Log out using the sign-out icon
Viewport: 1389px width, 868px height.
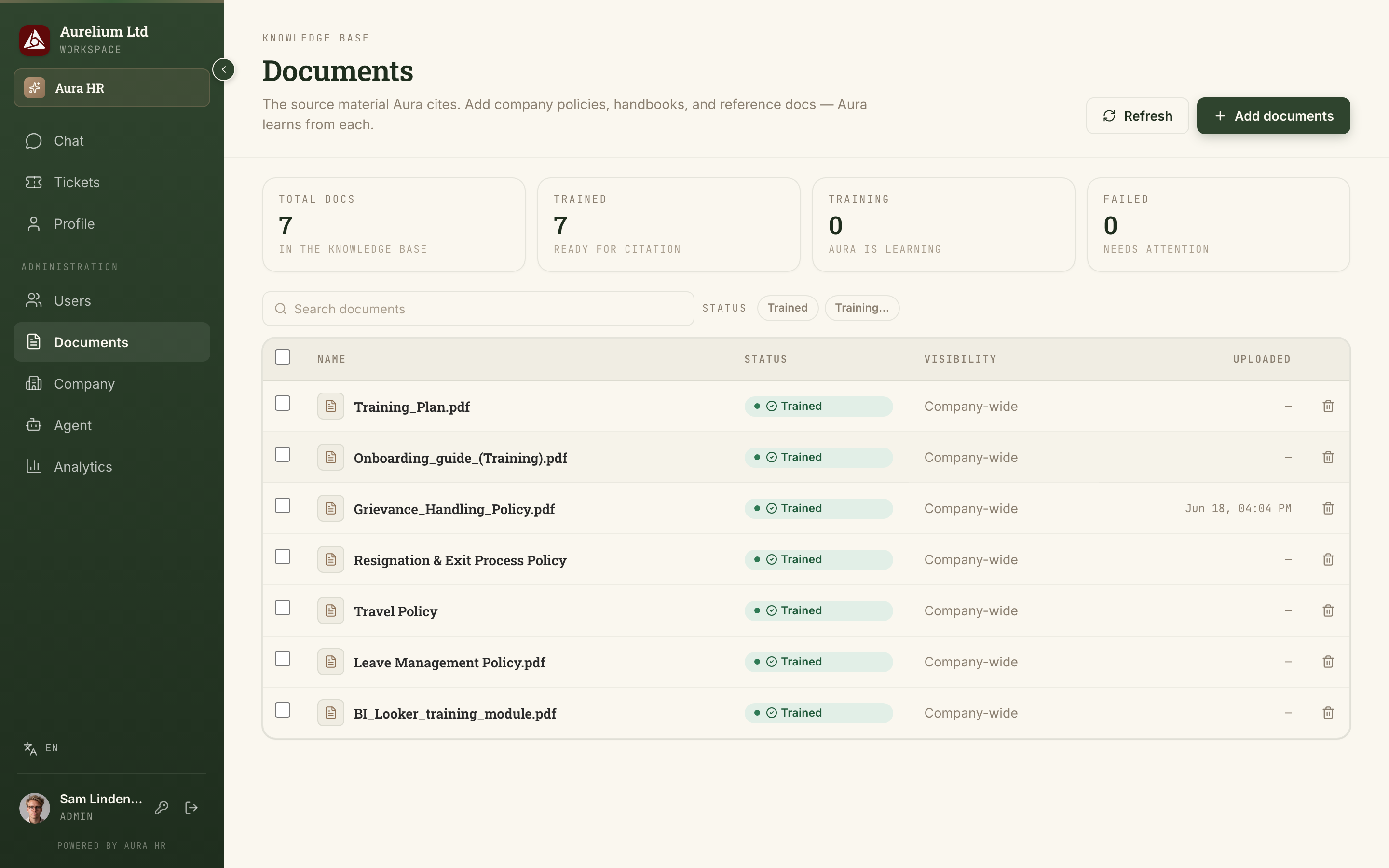(191, 808)
